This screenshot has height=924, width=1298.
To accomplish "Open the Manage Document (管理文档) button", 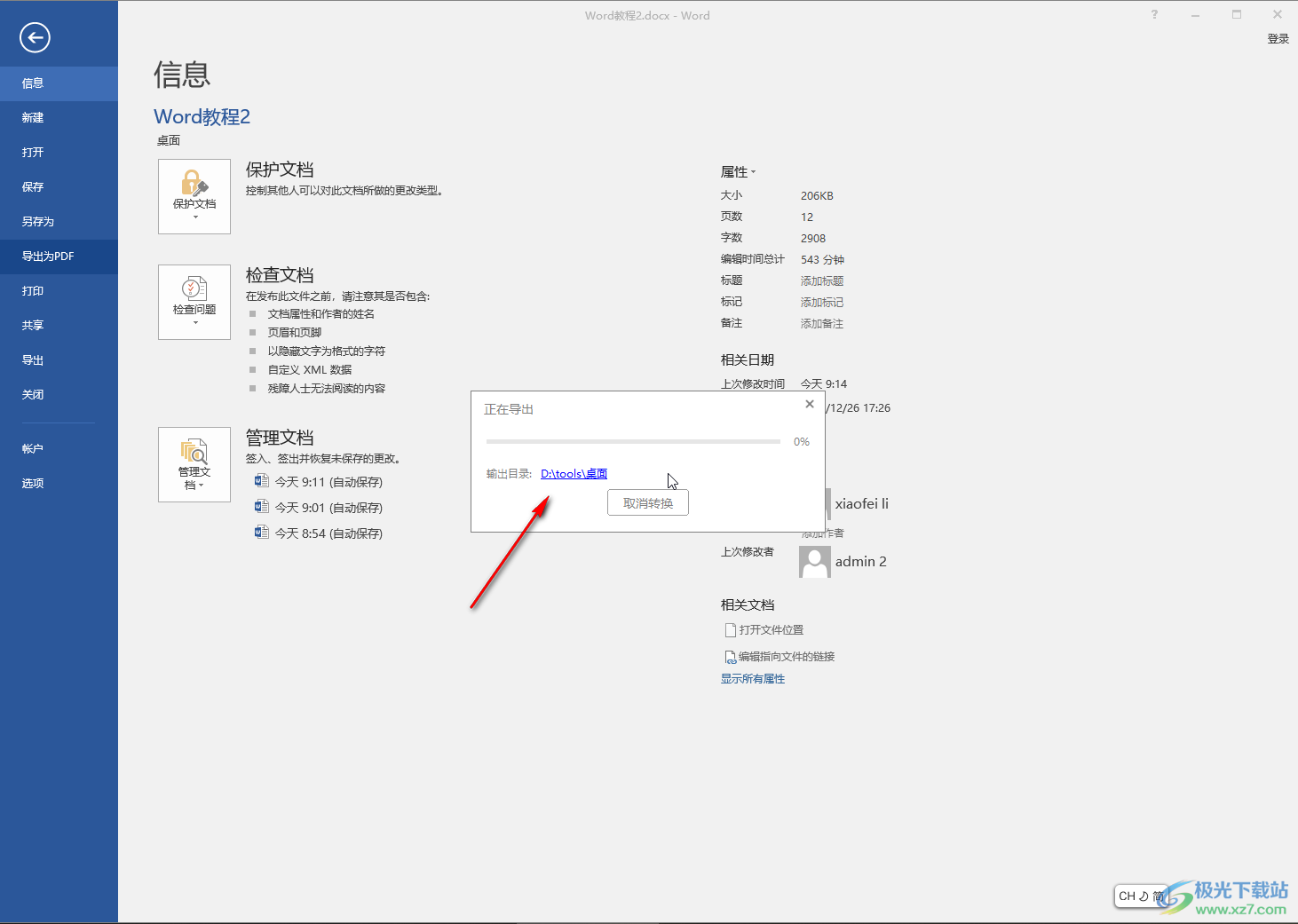I will (194, 464).
